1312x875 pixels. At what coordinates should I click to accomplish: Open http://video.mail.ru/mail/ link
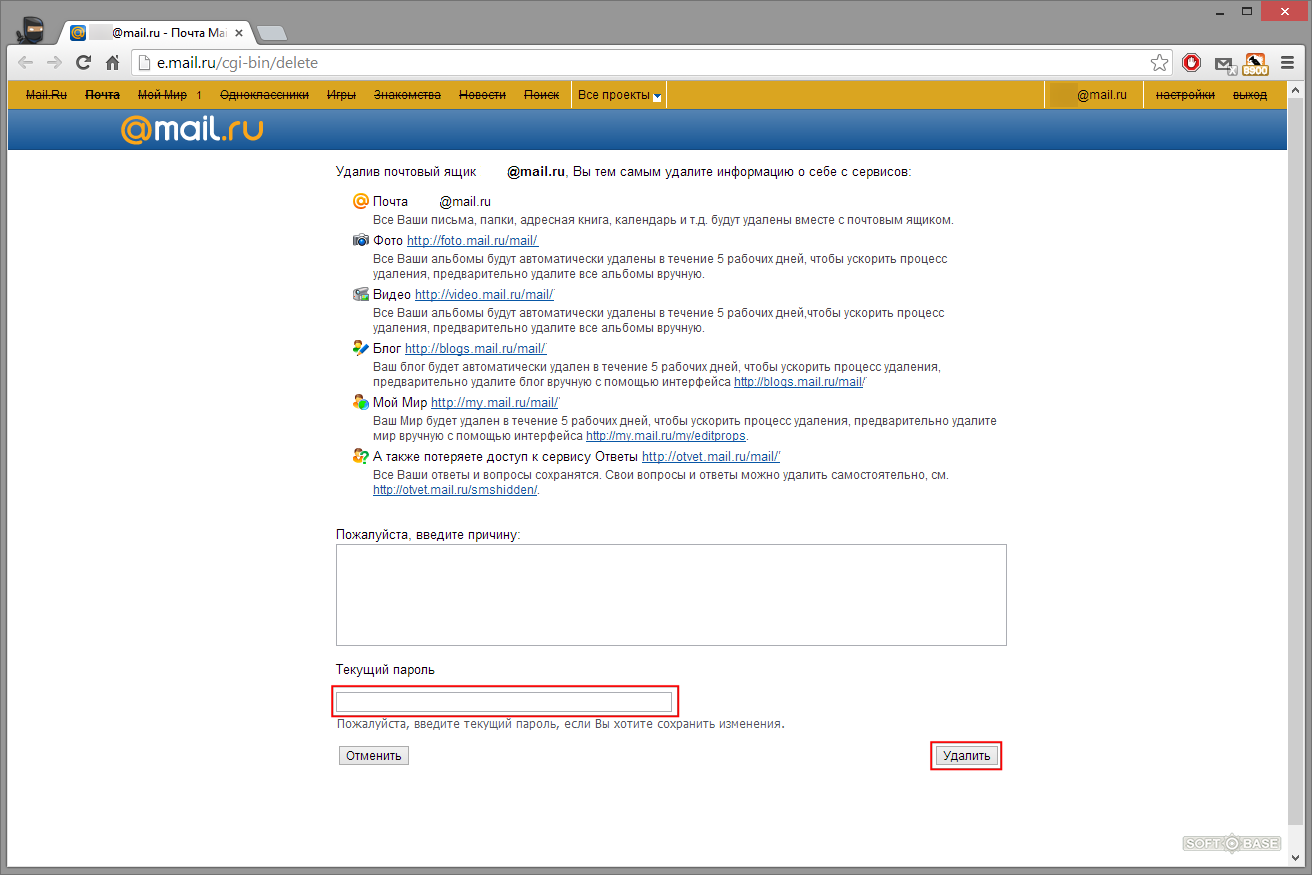pos(484,294)
